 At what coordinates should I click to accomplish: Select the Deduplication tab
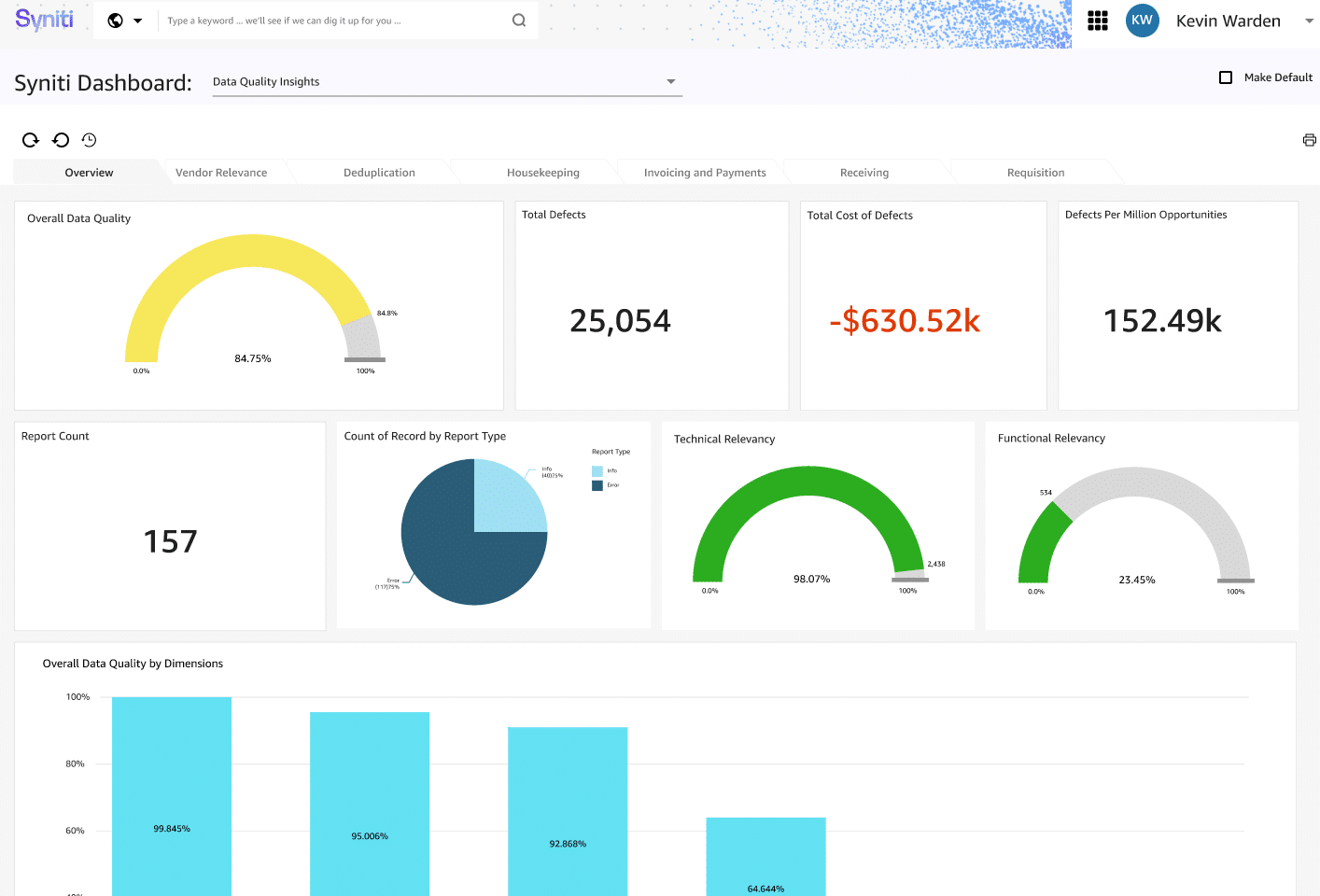point(379,173)
